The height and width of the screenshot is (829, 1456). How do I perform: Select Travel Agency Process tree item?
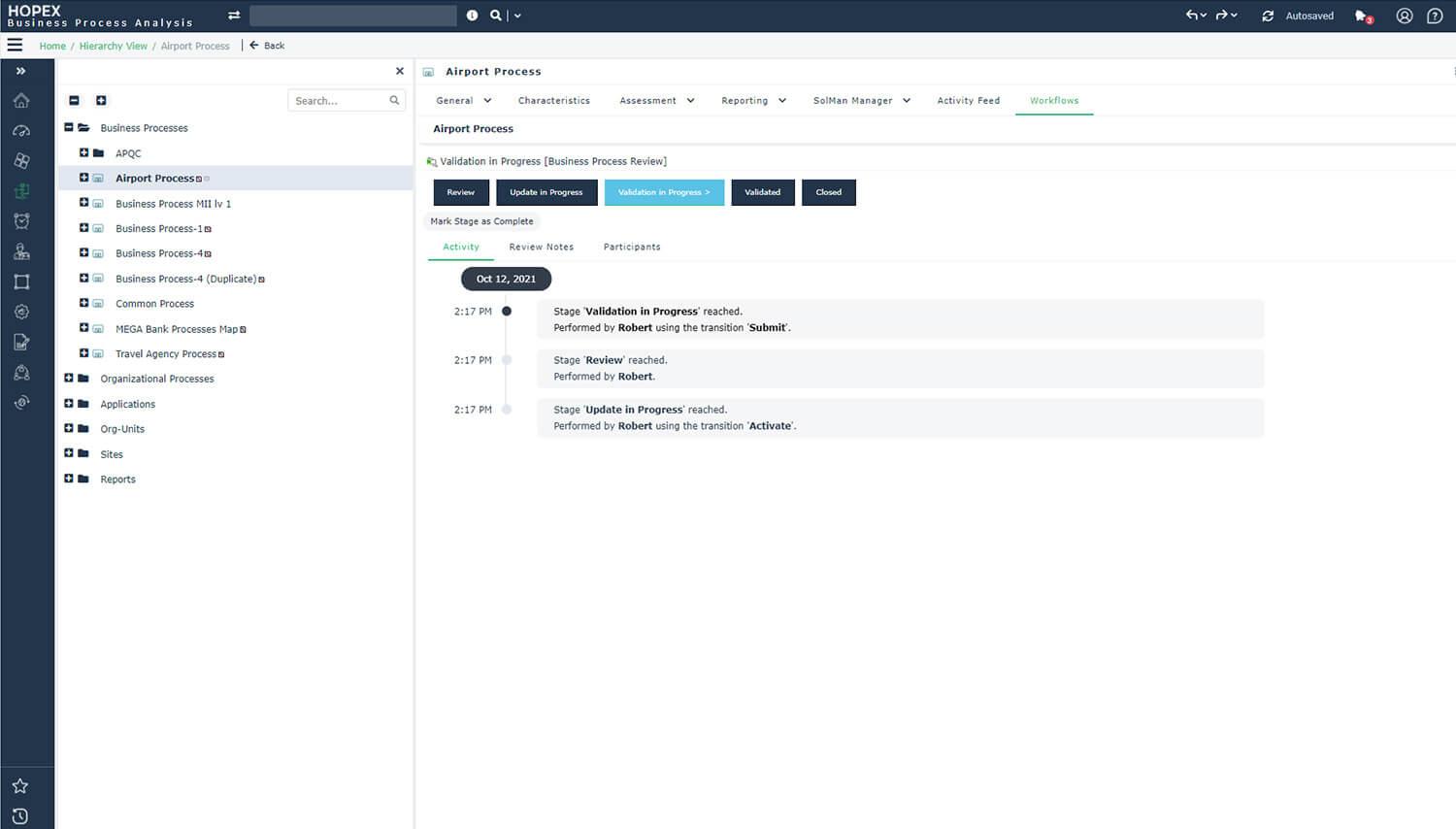(166, 354)
